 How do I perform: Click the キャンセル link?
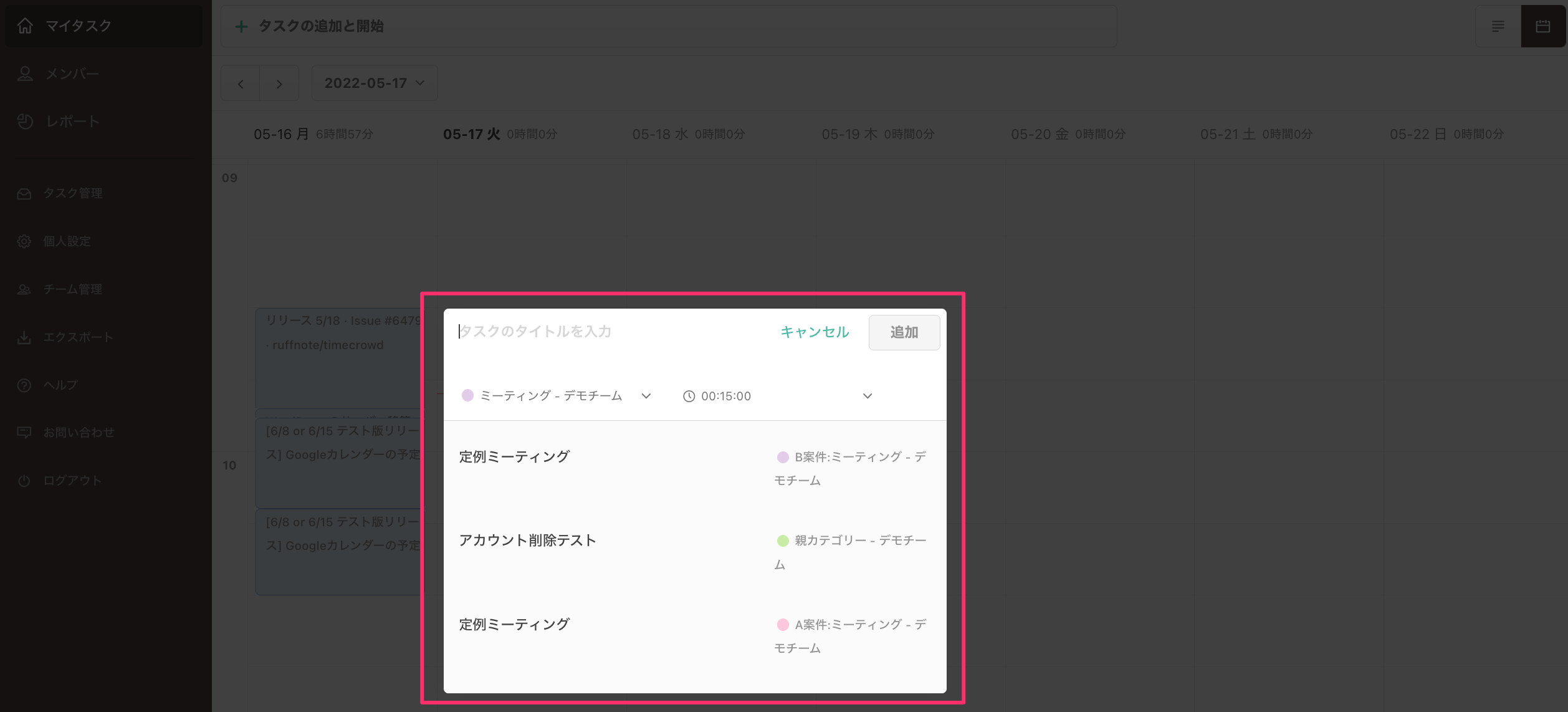tap(814, 332)
